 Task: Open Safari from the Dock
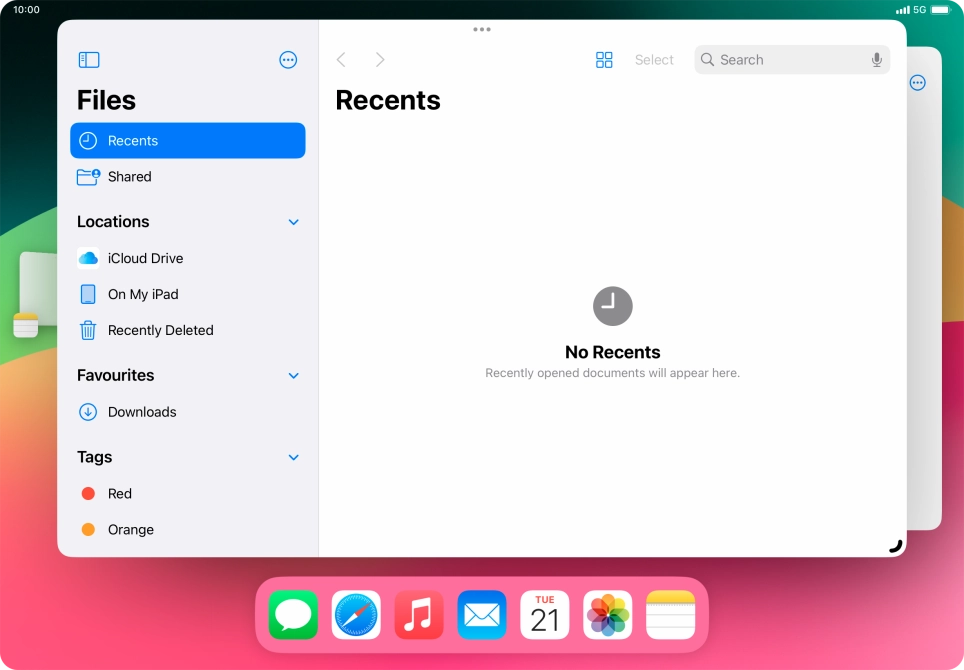point(355,615)
